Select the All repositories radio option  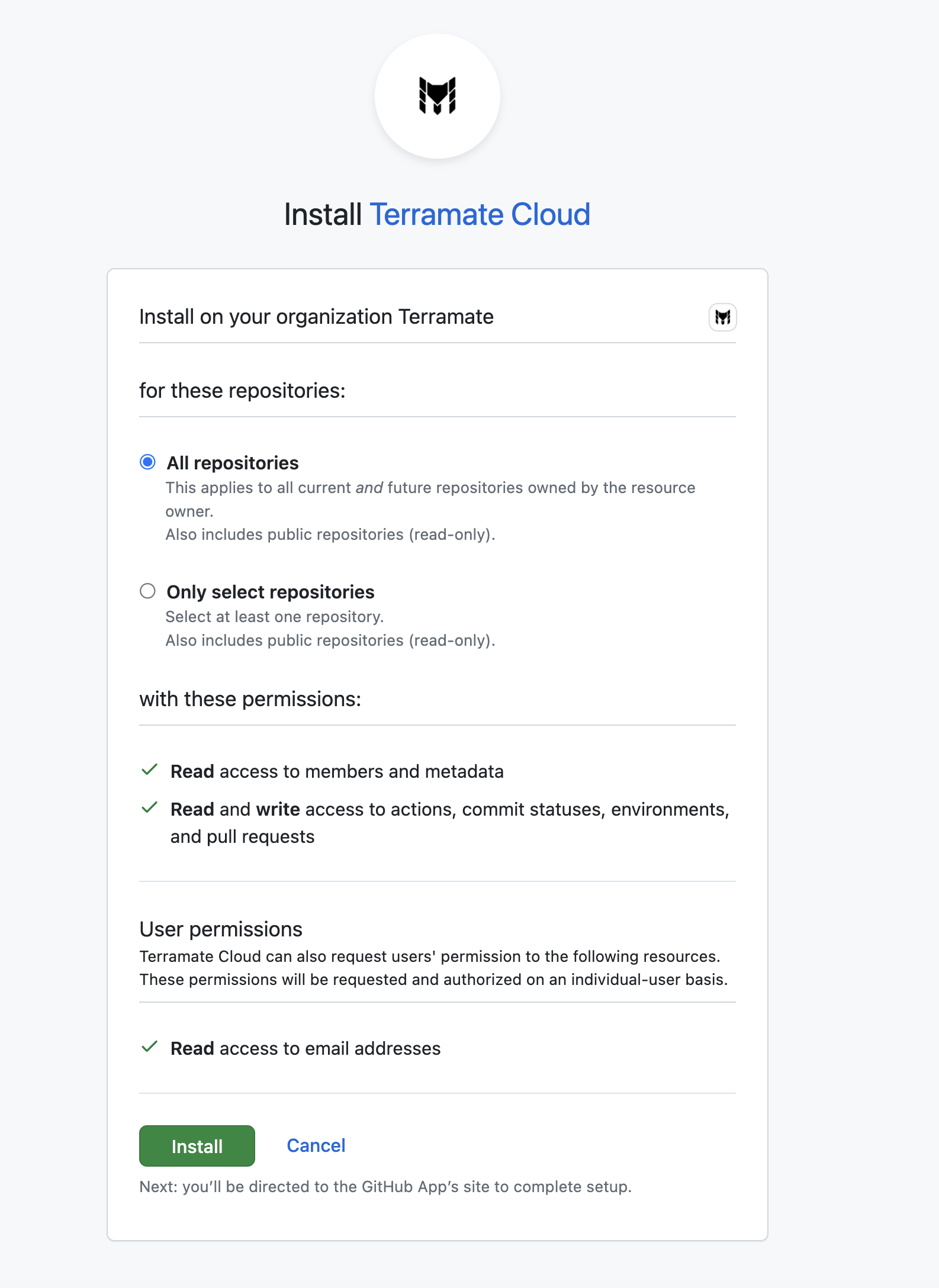click(x=147, y=462)
